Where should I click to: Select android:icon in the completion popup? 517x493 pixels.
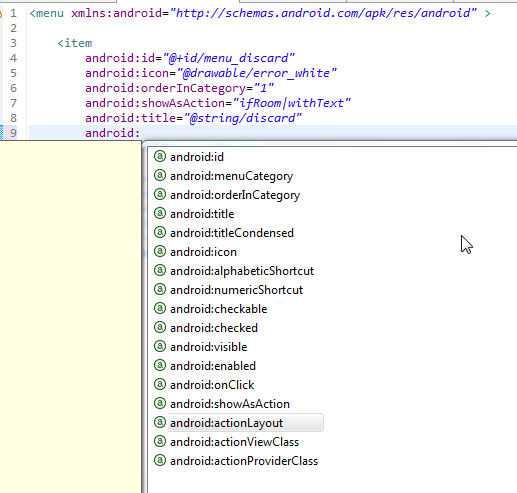click(x=203, y=252)
